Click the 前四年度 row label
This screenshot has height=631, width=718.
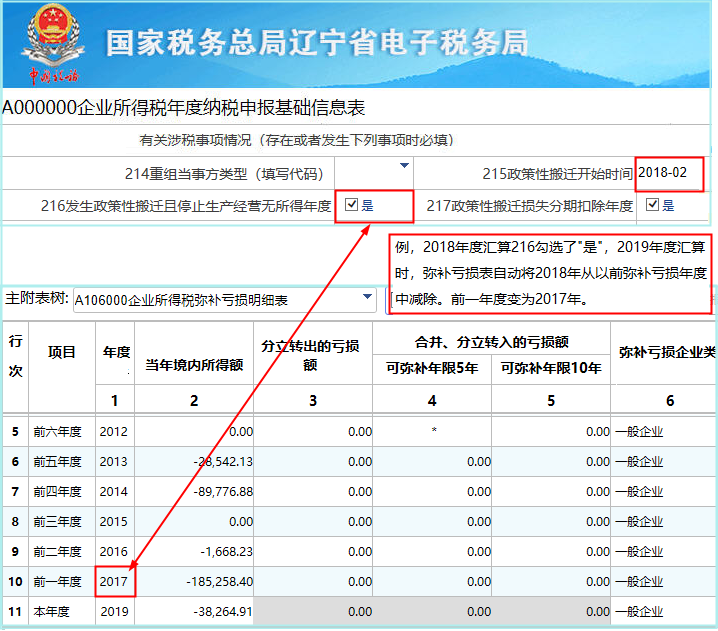(x=57, y=492)
